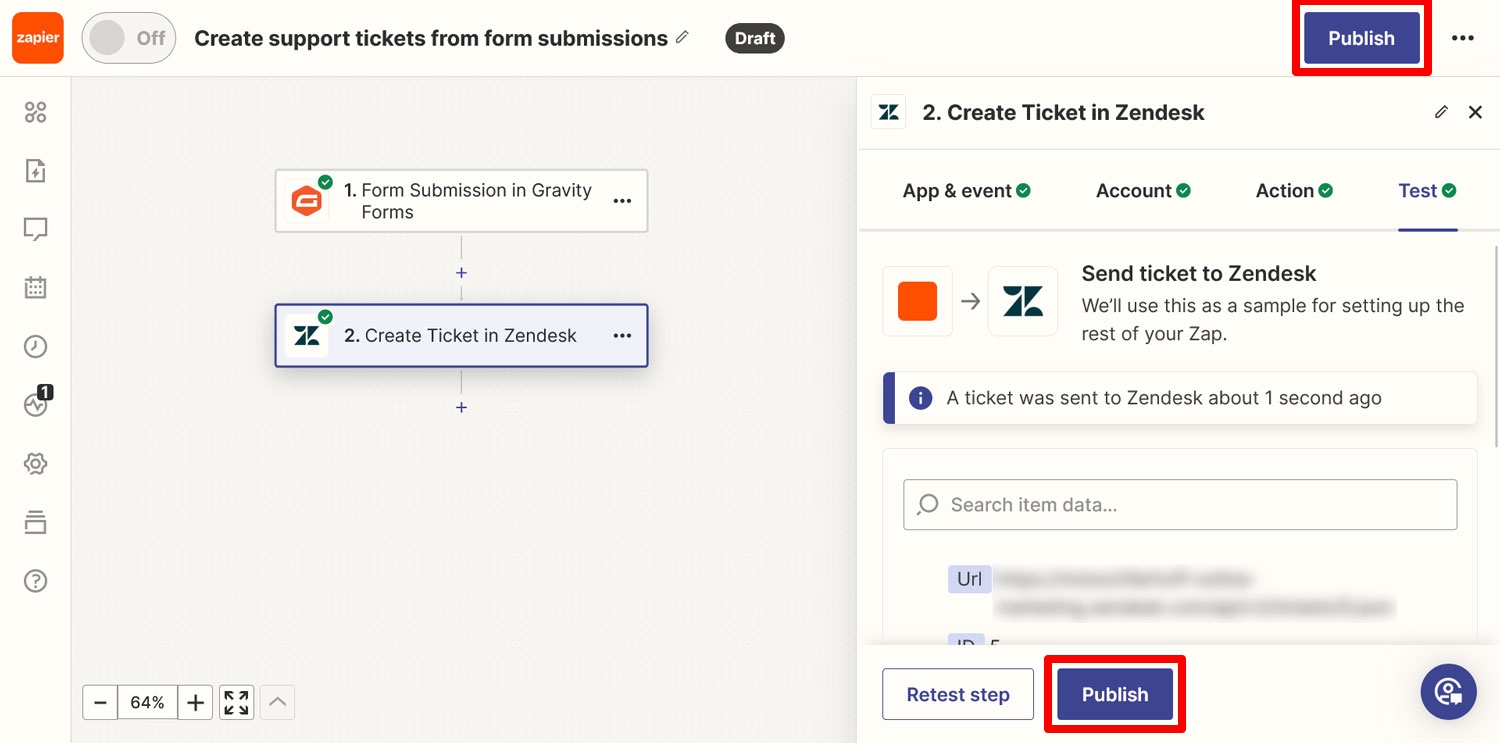The height and width of the screenshot is (743, 1500).
Task: Open the Zapier home logo
Action: click(x=37, y=38)
